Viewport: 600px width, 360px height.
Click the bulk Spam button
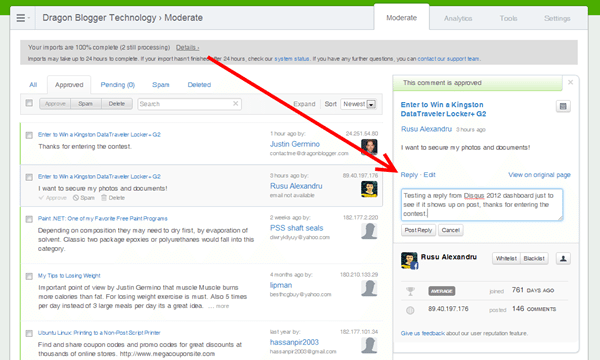[86, 104]
